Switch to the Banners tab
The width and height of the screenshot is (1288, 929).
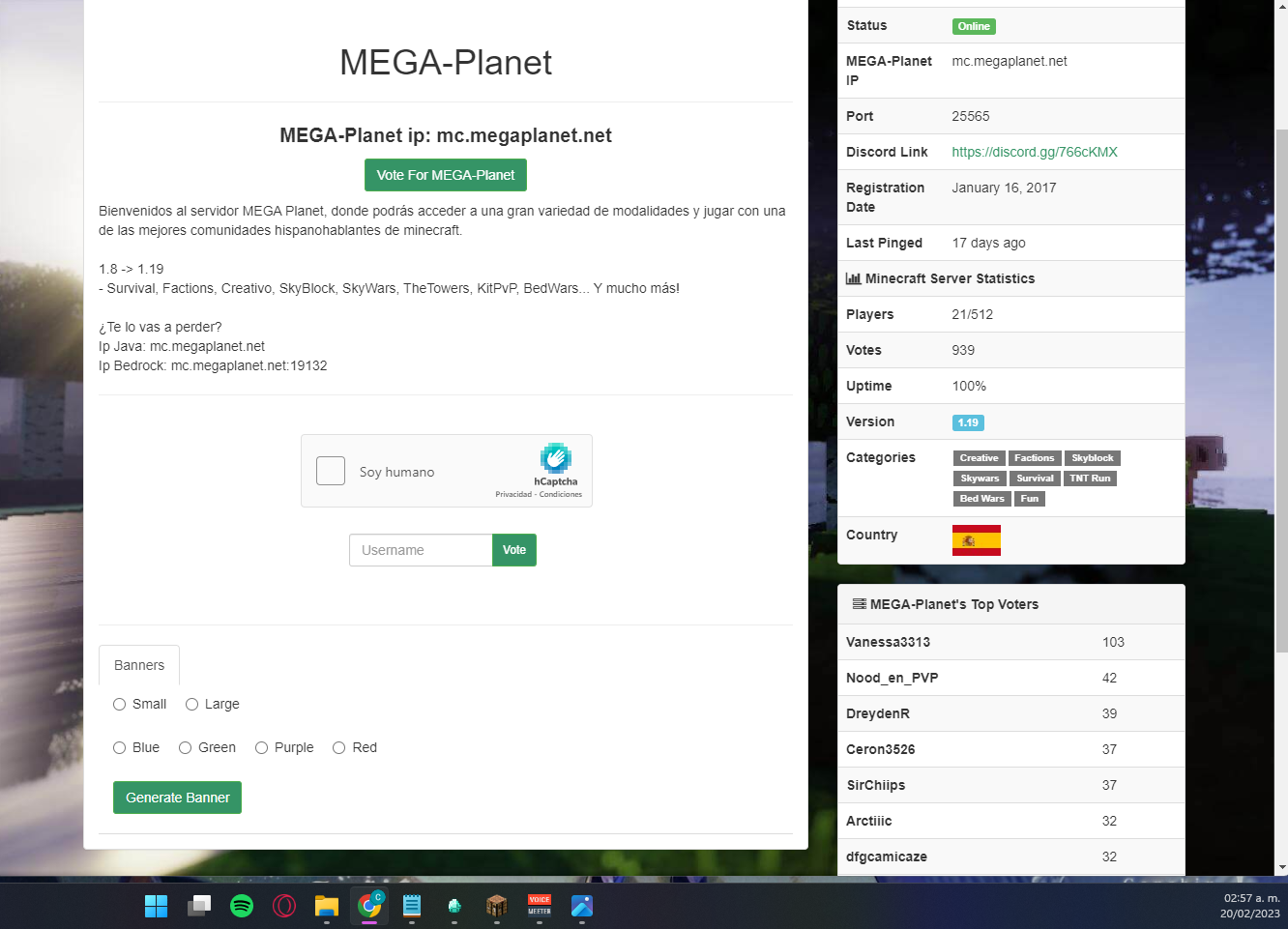point(139,665)
